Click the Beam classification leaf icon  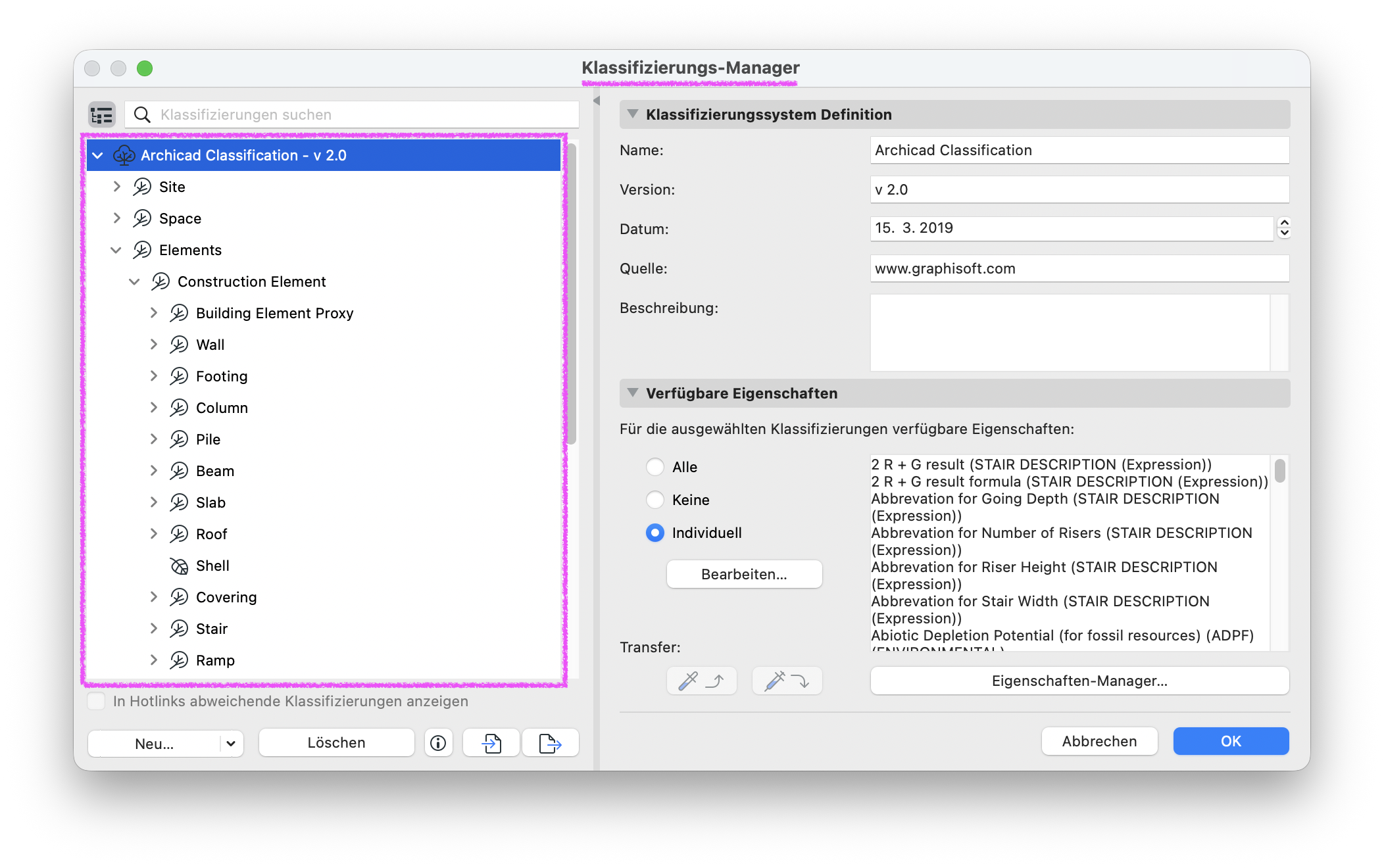(179, 471)
